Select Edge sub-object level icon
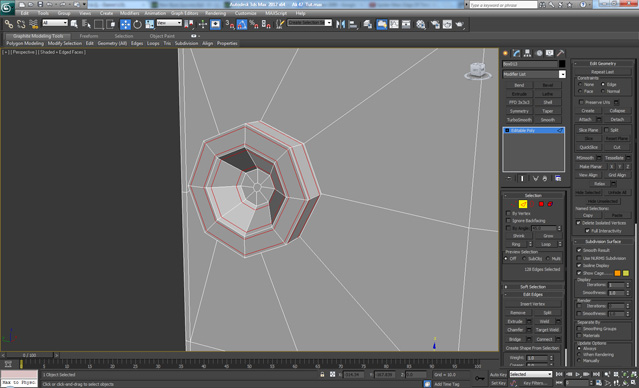Viewport: 639px width, 388px height. coord(523,204)
